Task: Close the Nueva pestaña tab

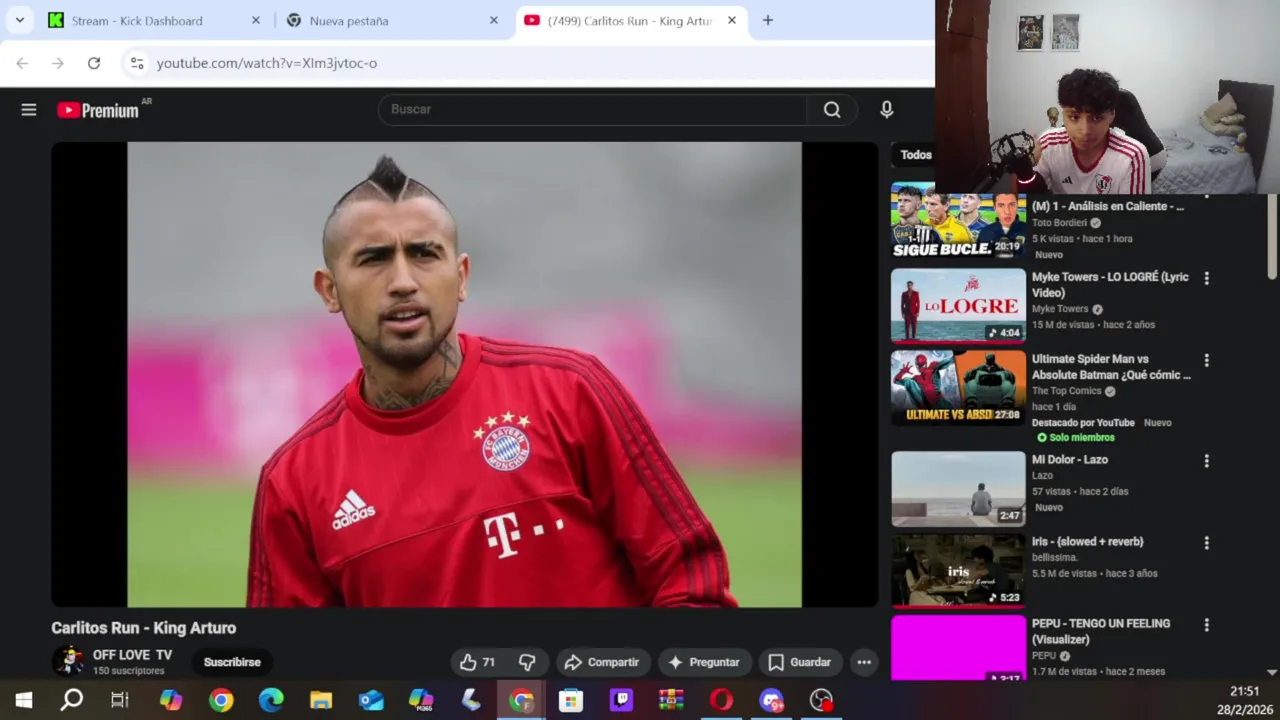Action: [x=493, y=21]
